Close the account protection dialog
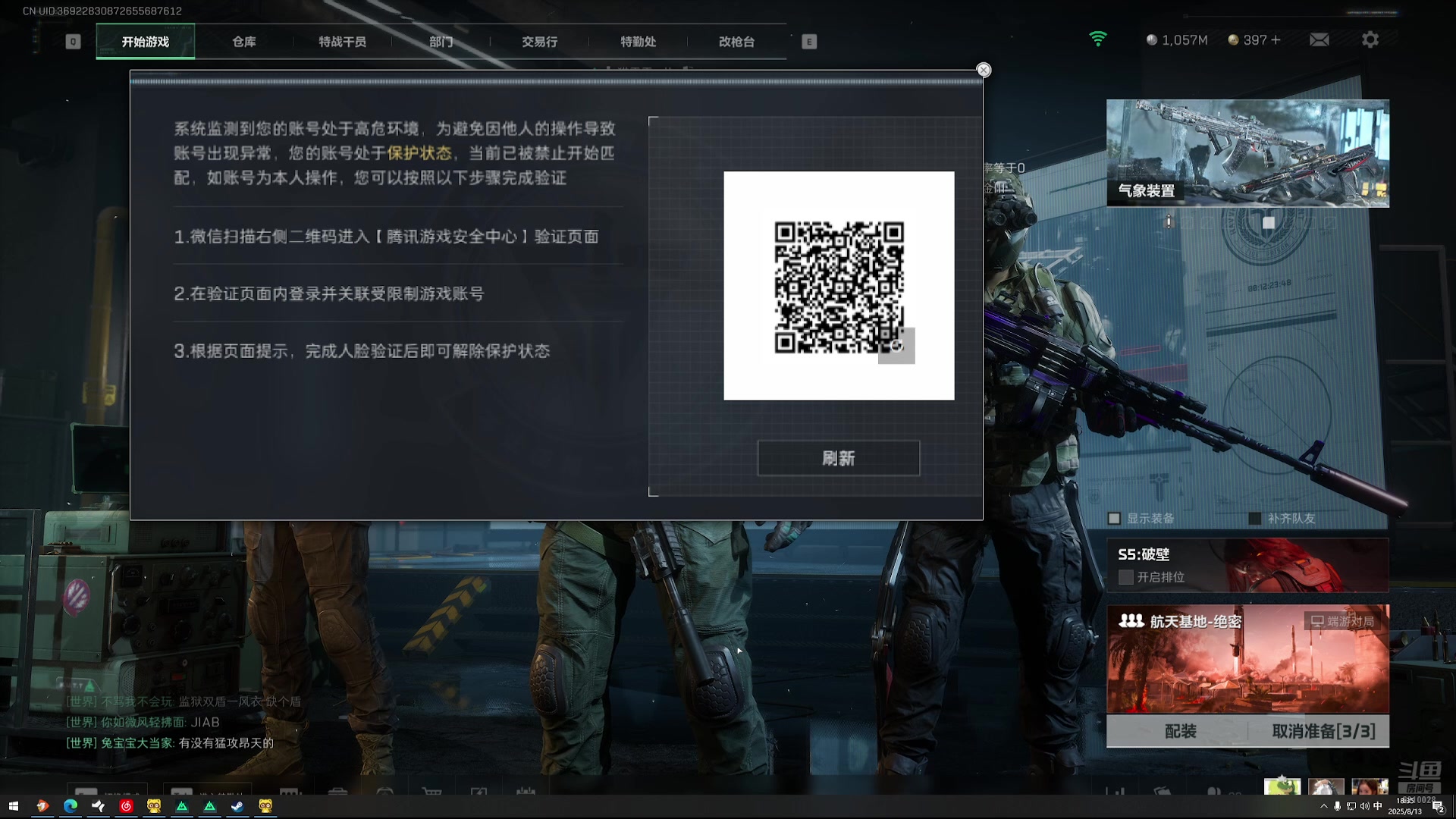This screenshot has width=1456, height=819. (x=984, y=70)
